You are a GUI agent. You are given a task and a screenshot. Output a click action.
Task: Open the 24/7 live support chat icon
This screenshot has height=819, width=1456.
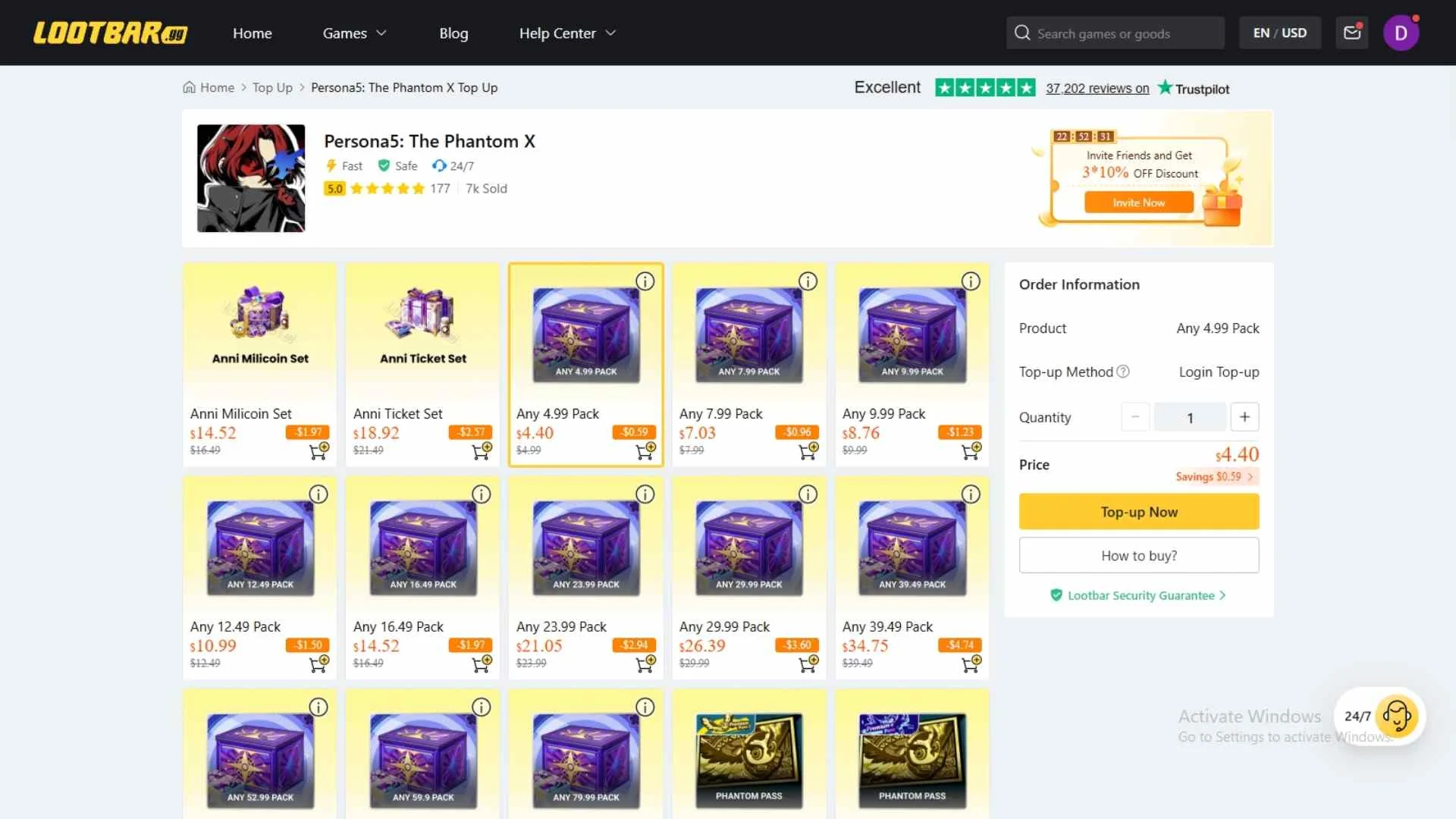1396,716
